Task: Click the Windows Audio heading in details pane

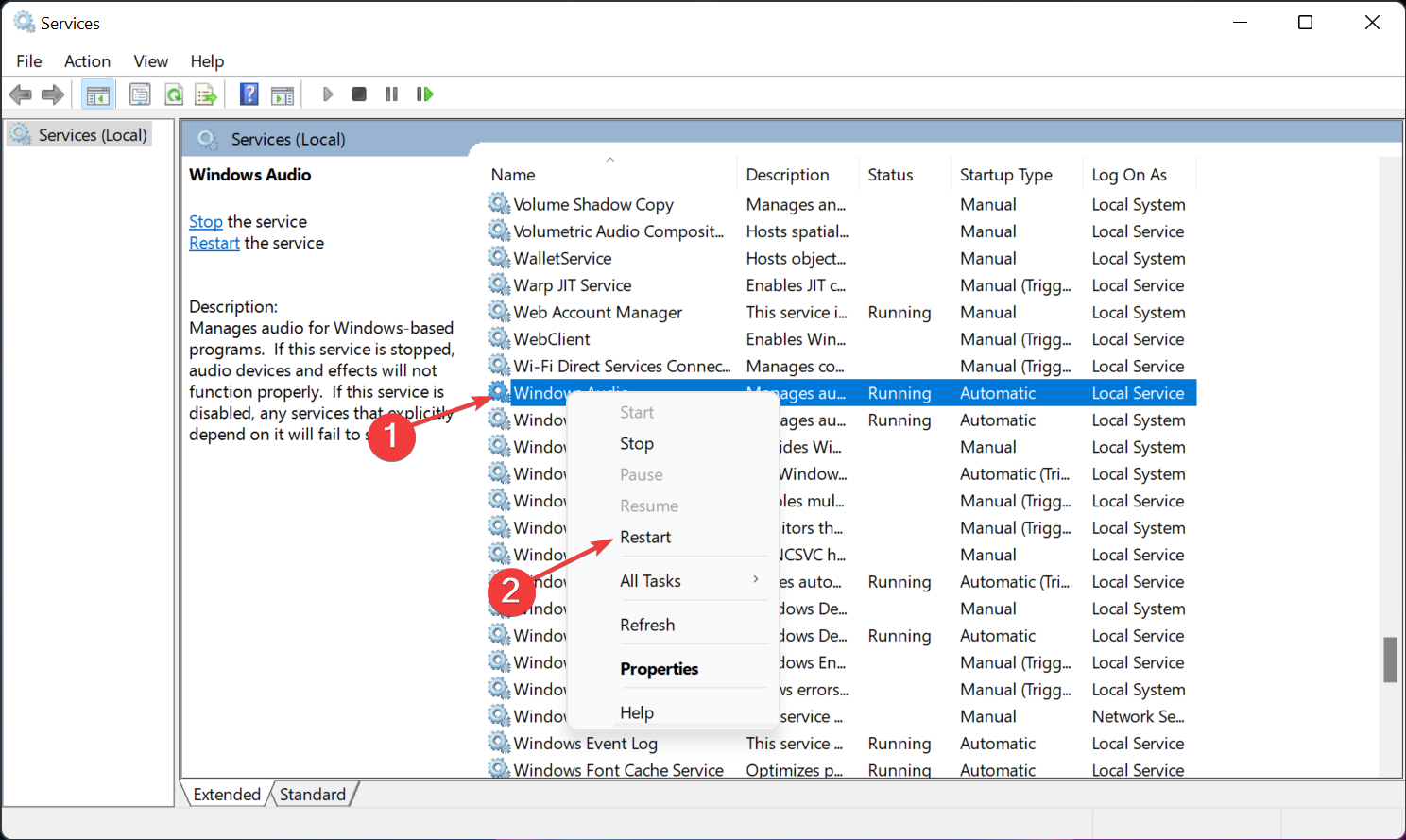Action: click(x=249, y=175)
